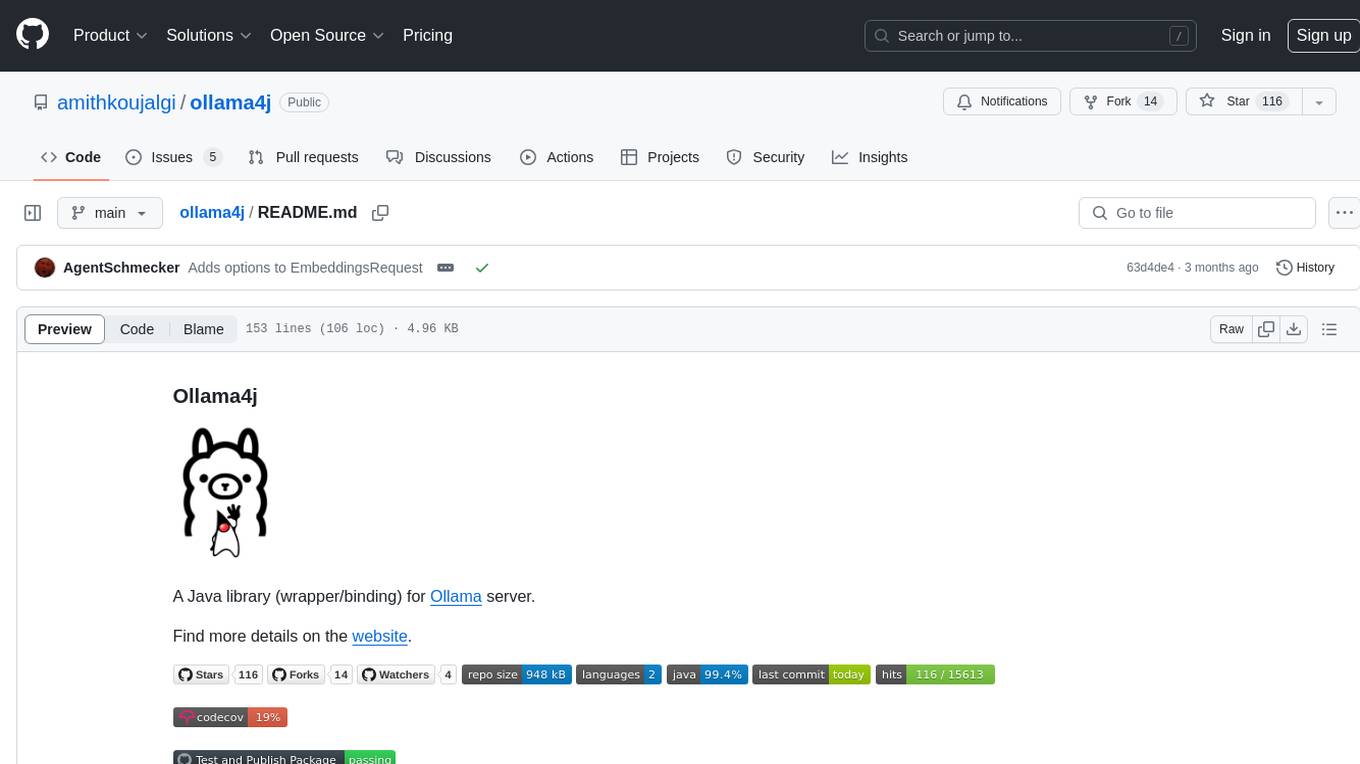
Task: Select the Code view toggle
Action: point(137,329)
